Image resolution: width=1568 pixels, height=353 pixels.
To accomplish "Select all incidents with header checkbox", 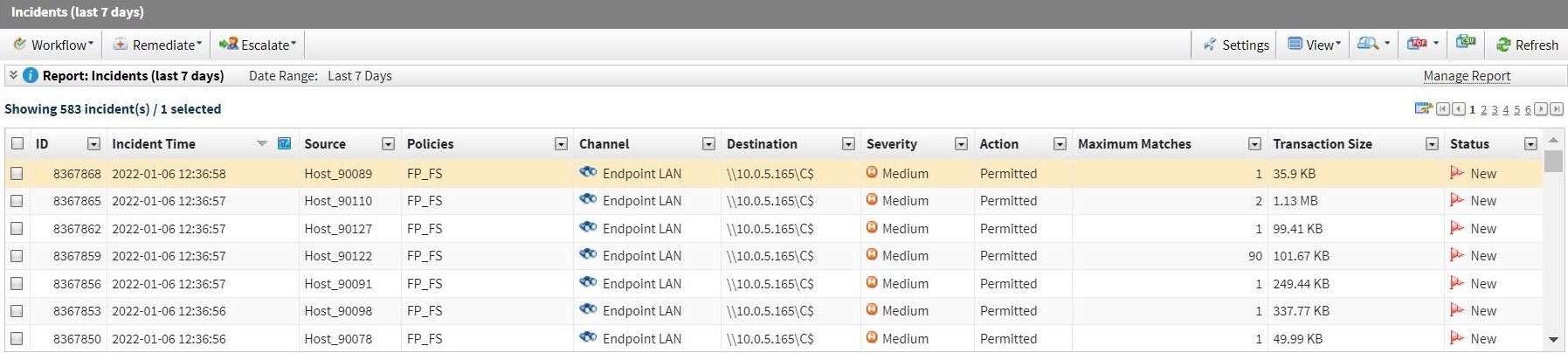I will (17, 143).
